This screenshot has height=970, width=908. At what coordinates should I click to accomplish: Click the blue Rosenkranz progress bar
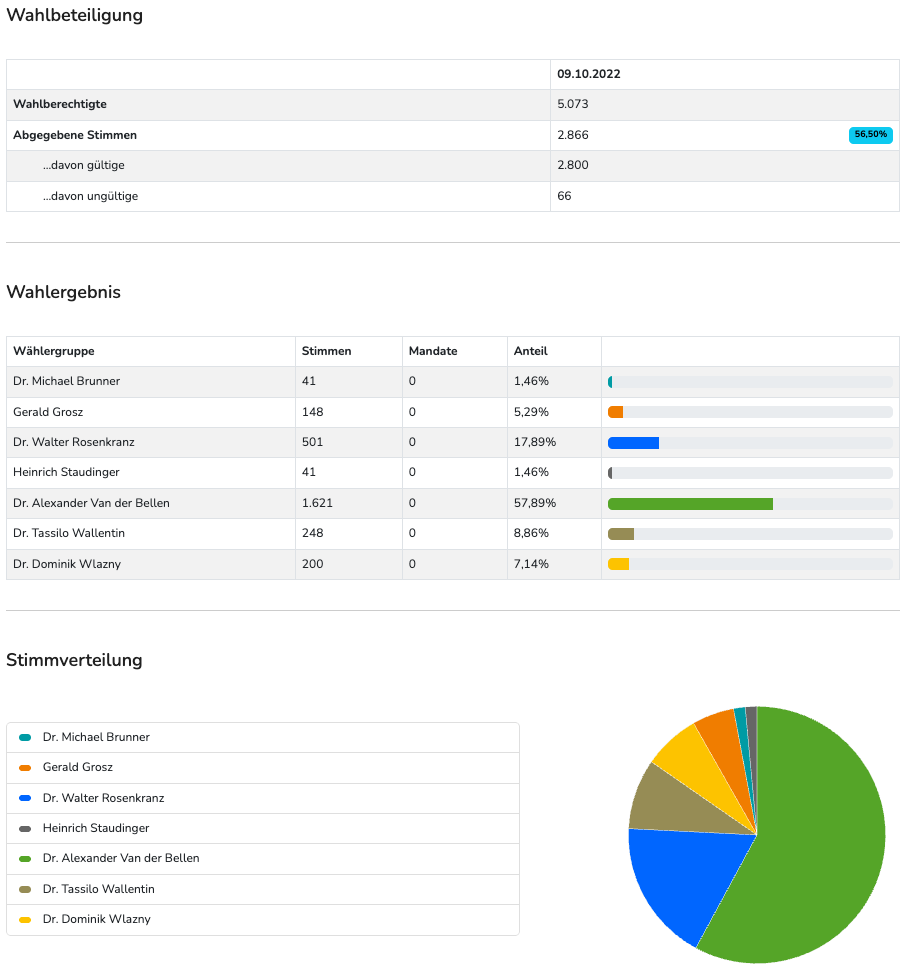633,442
